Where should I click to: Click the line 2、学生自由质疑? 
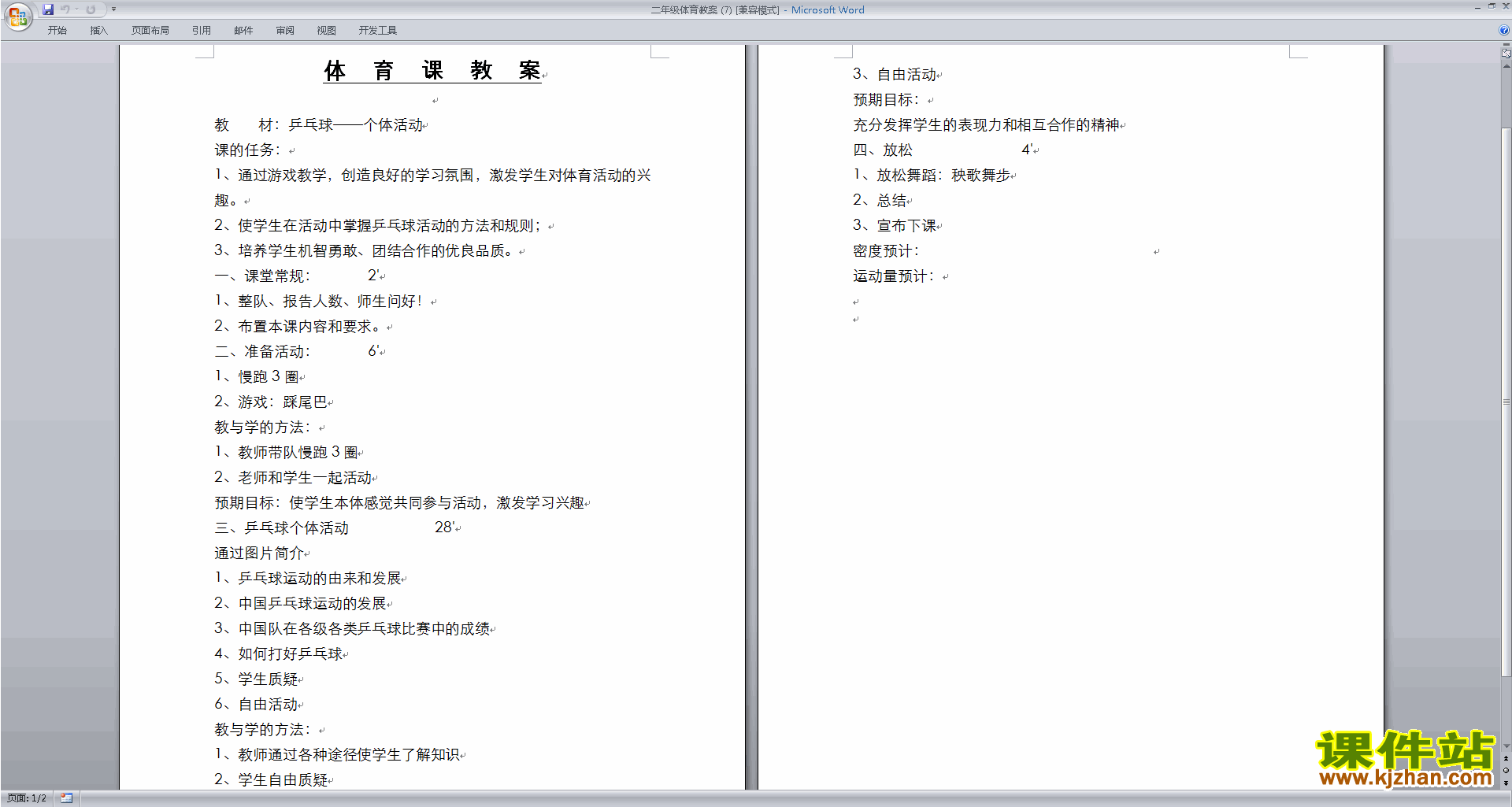[x=272, y=780]
